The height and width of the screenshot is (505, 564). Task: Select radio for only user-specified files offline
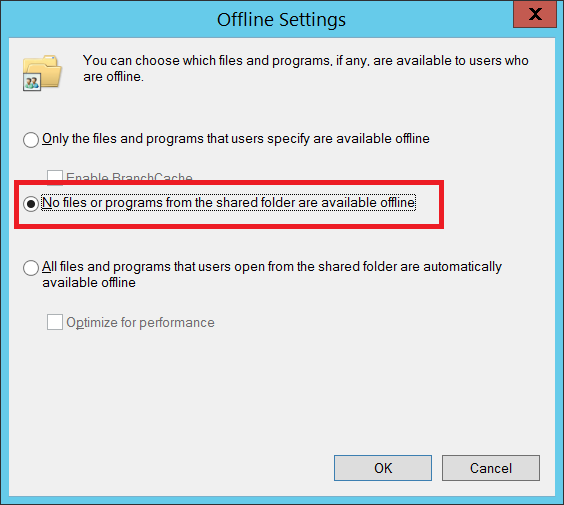pos(31,140)
